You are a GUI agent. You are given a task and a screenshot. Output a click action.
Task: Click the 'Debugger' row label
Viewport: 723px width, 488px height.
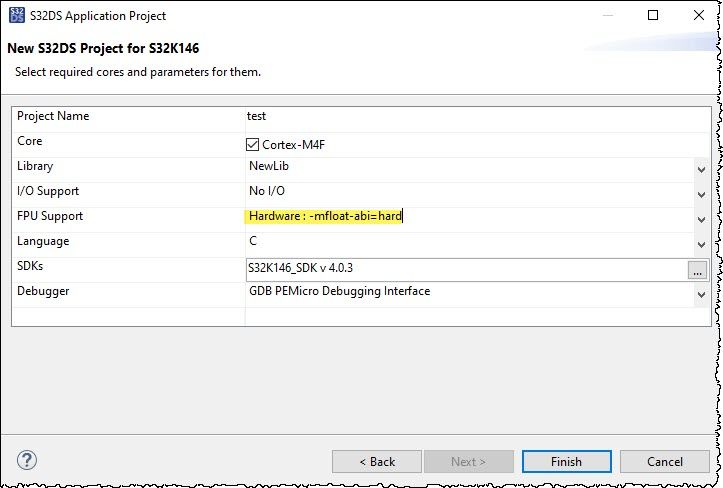[43, 291]
